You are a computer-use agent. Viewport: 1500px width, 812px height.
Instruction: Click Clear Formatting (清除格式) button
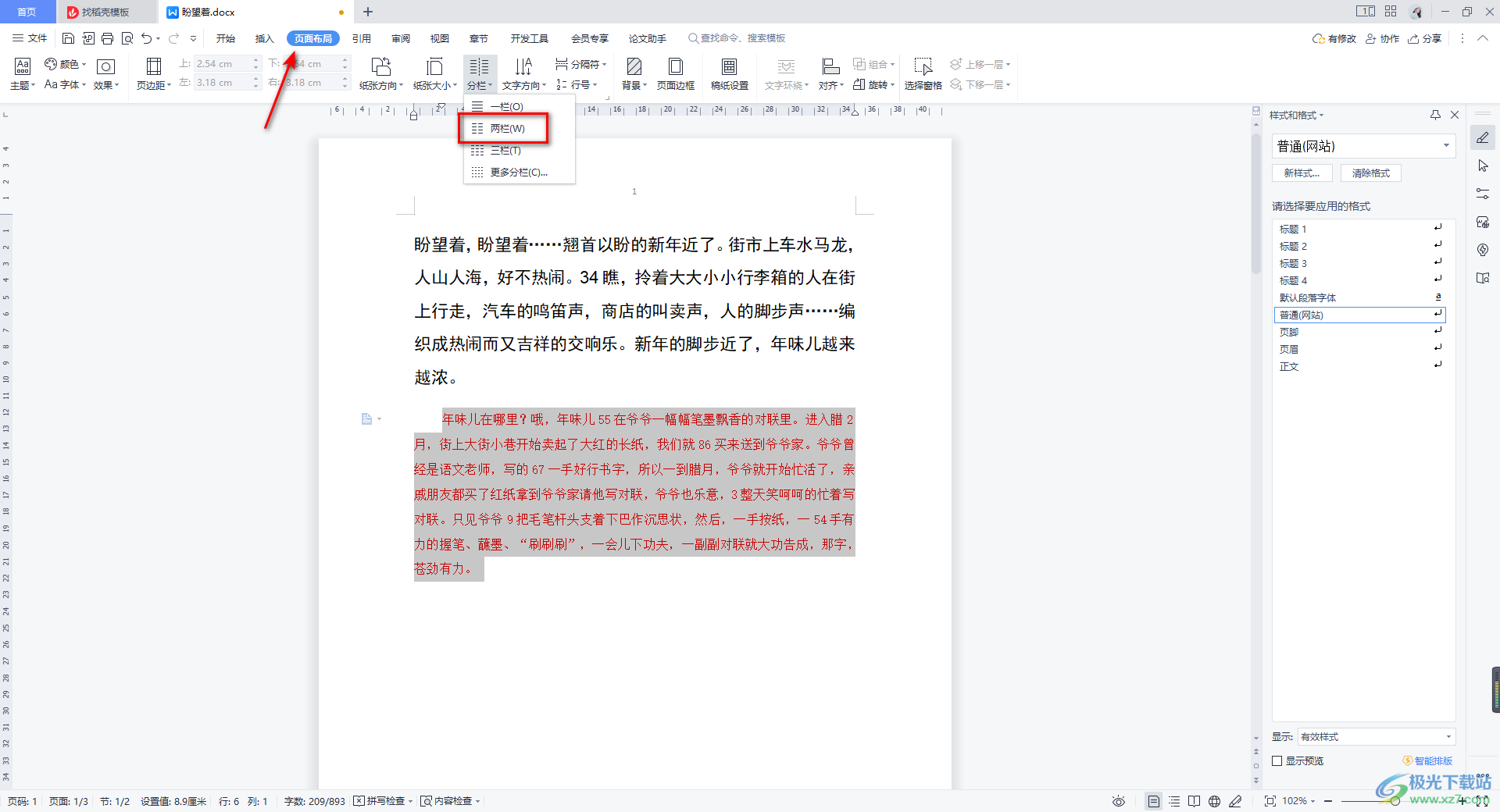pyautogui.click(x=1371, y=173)
